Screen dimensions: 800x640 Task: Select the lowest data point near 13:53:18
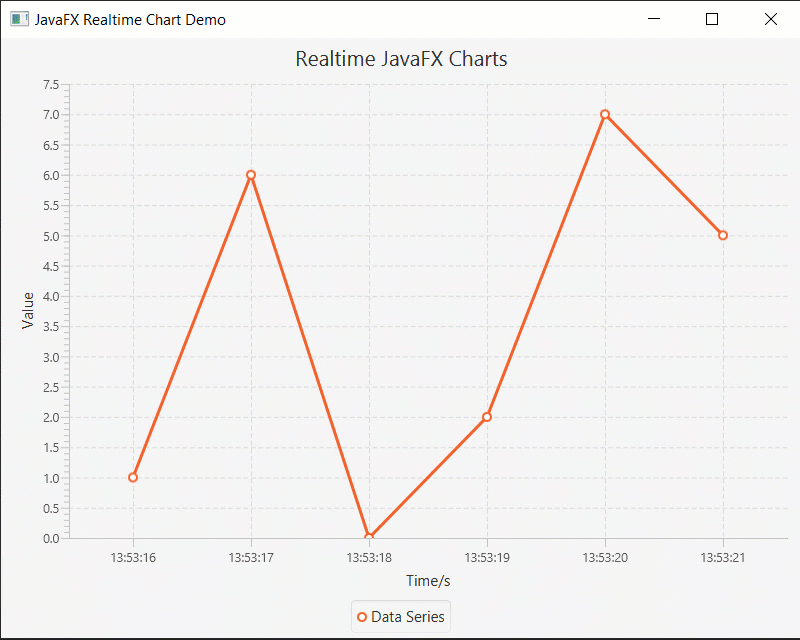[x=369, y=534]
